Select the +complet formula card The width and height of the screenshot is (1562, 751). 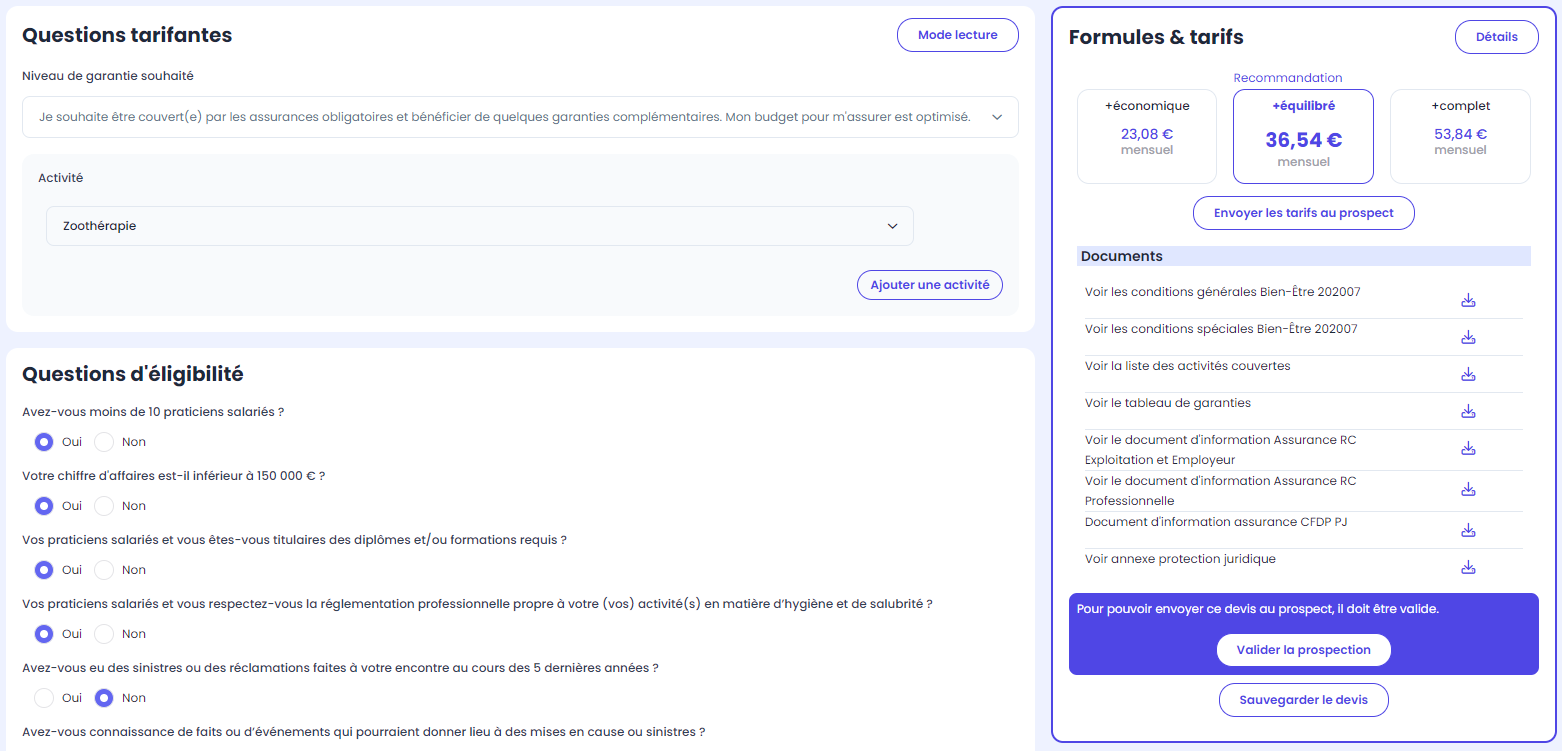(x=1460, y=136)
